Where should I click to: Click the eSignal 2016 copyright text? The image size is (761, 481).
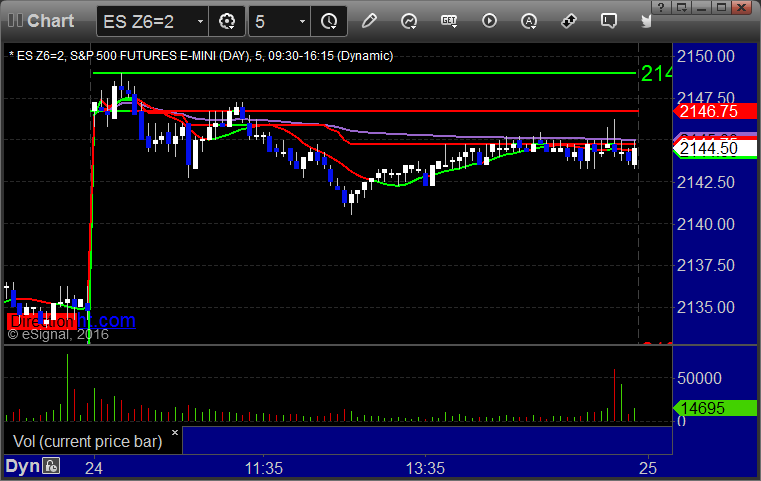point(58,334)
